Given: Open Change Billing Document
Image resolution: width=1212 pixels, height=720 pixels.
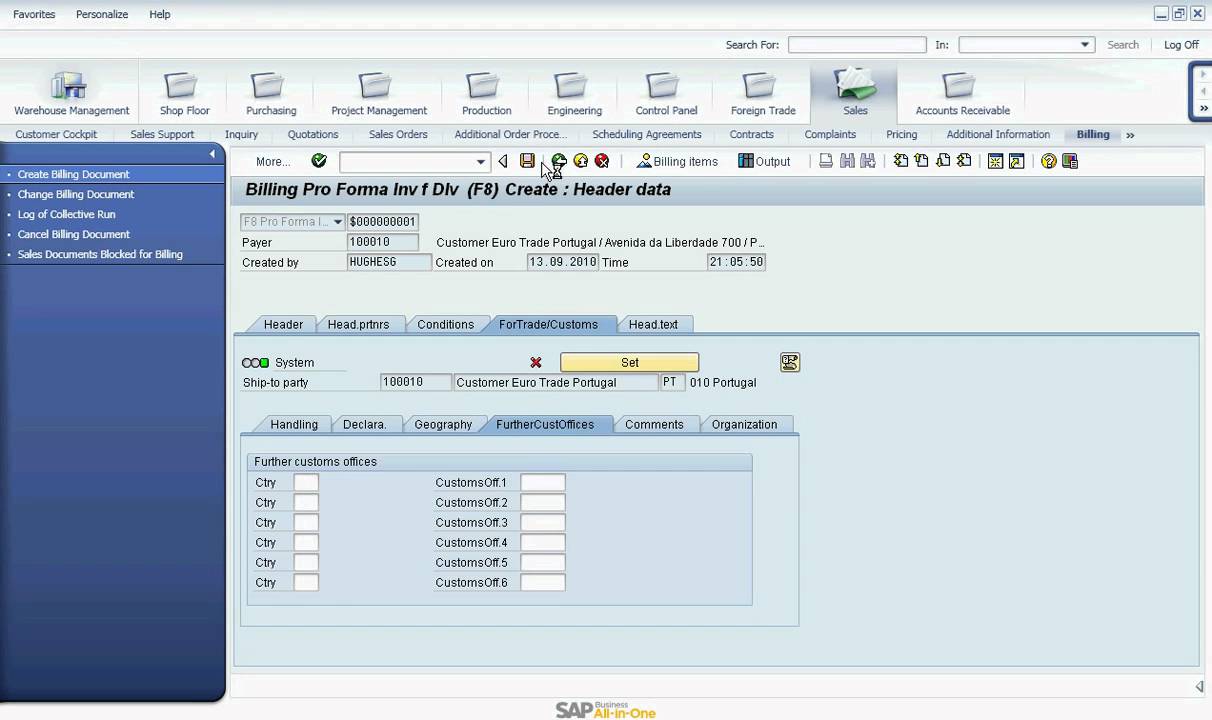Looking at the screenshot, I should click(x=76, y=194).
